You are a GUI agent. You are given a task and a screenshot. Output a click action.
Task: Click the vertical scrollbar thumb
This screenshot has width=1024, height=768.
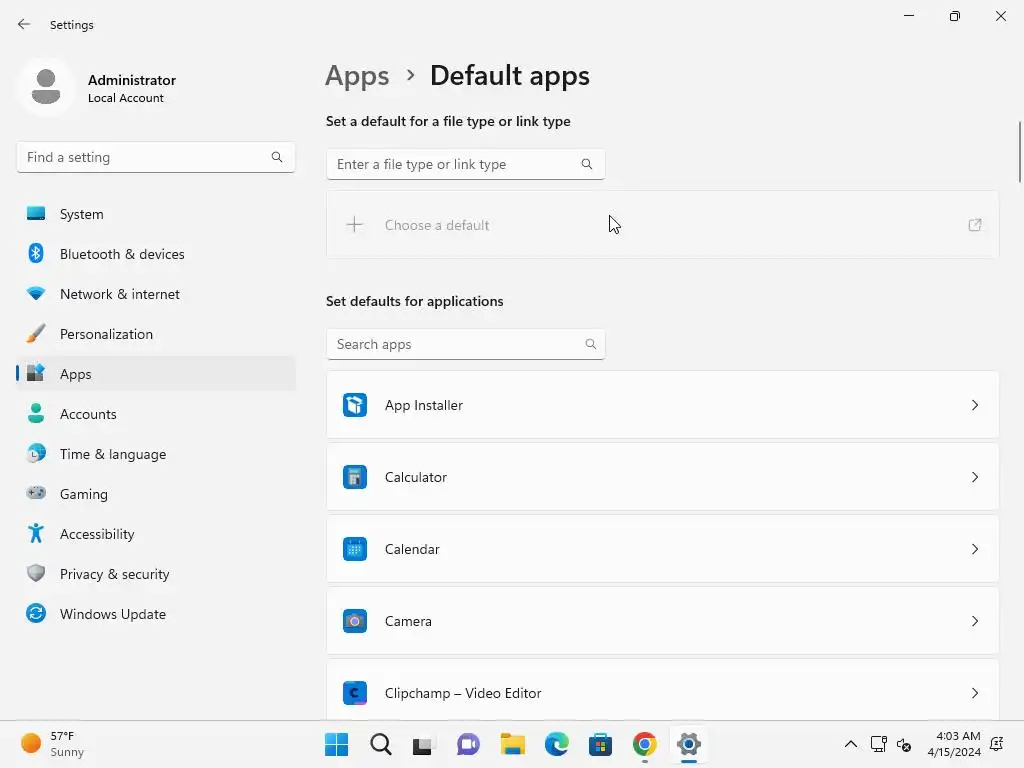click(x=1019, y=152)
